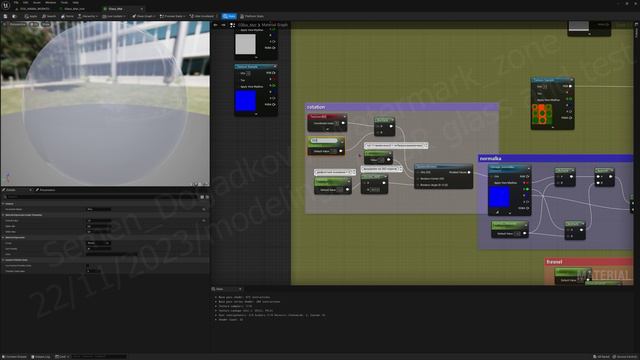Open the Perspective viewport dropdown
640x360 pixels.
tap(18, 24)
